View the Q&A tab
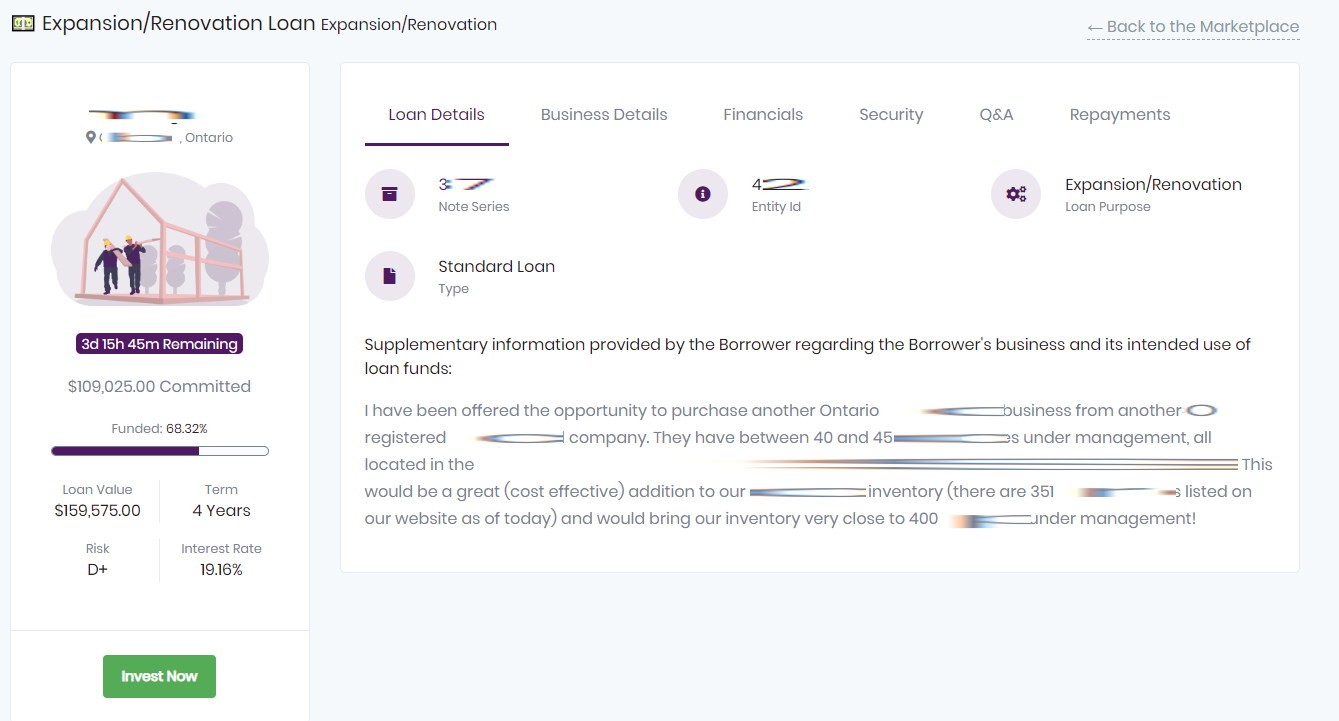This screenshot has height=721, width=1339. pyautogui.click(x=996, y=115)
